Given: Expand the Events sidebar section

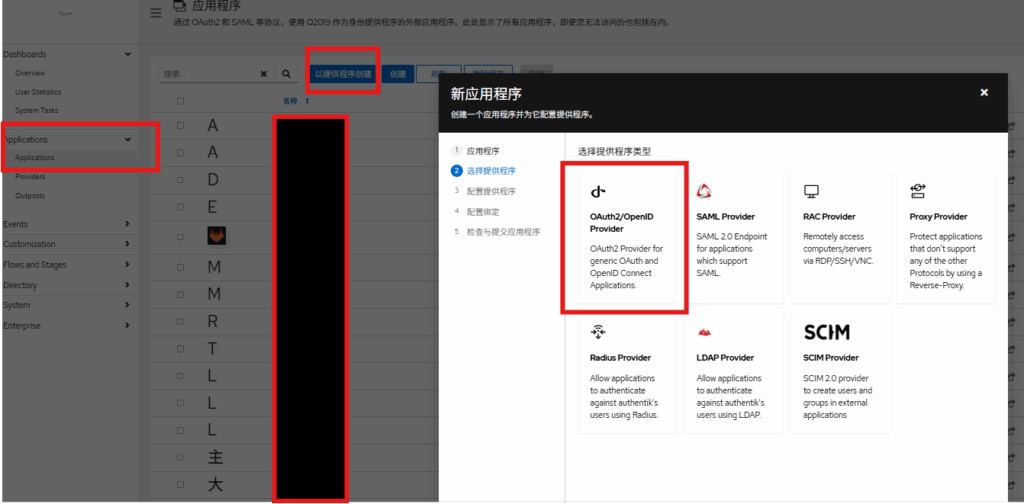Looking at the screenshot, I should (x=127, y=225).
